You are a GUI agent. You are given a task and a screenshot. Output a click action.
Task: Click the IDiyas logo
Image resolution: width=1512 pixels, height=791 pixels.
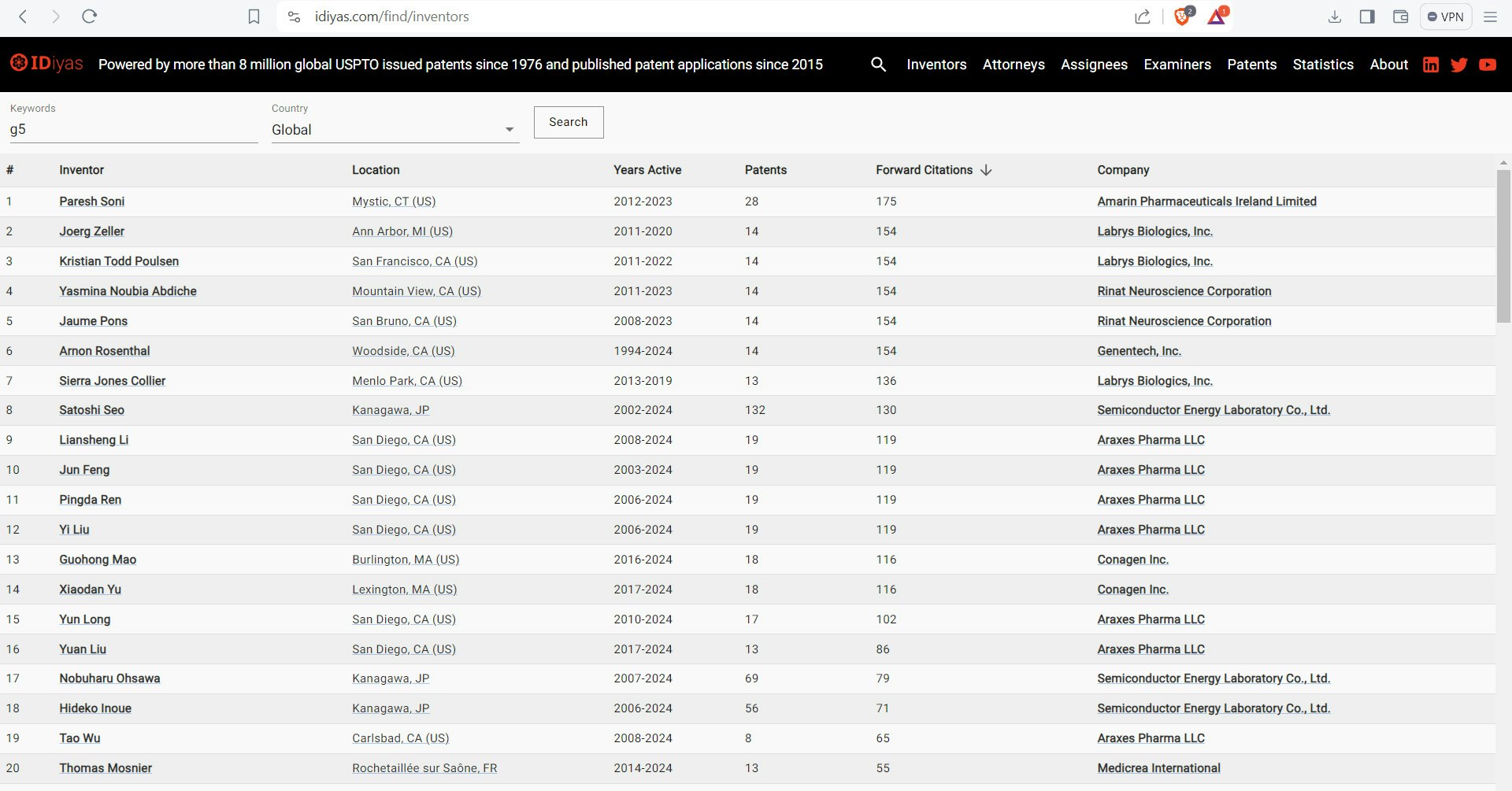pyautogui.click(x=46, y=64)
